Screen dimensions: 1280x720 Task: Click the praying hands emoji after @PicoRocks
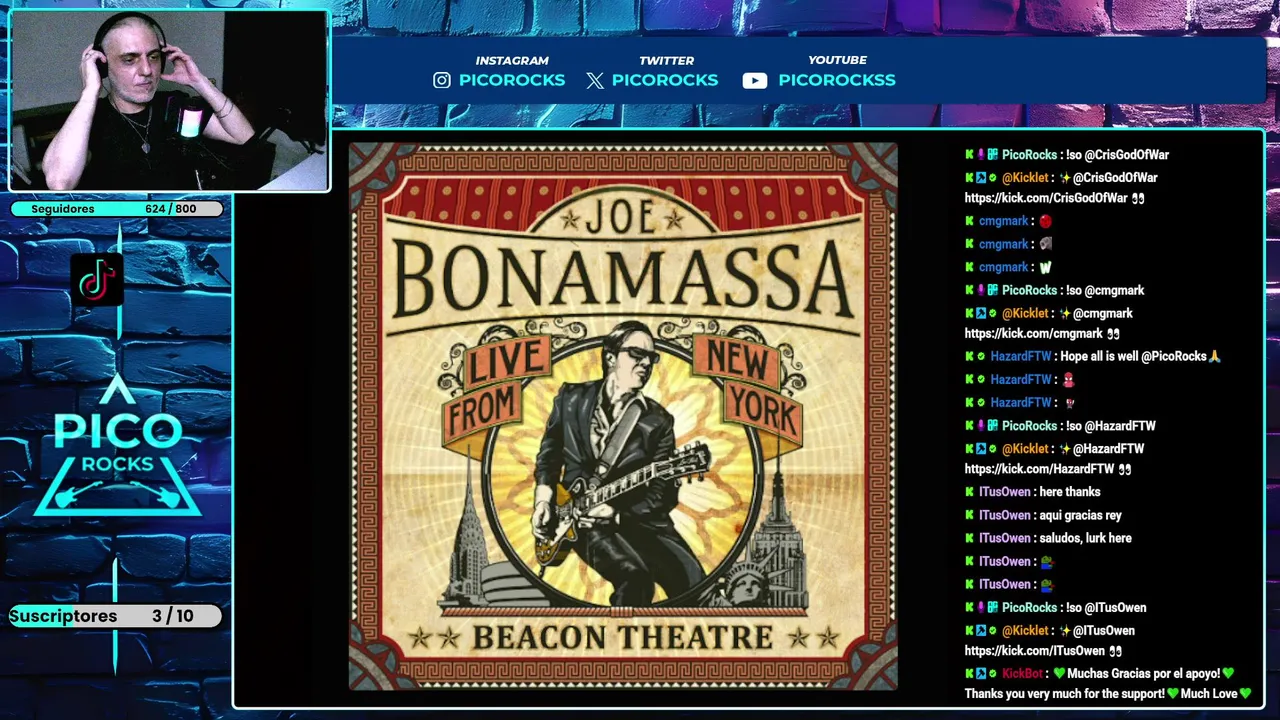[x=1214, y=356]
